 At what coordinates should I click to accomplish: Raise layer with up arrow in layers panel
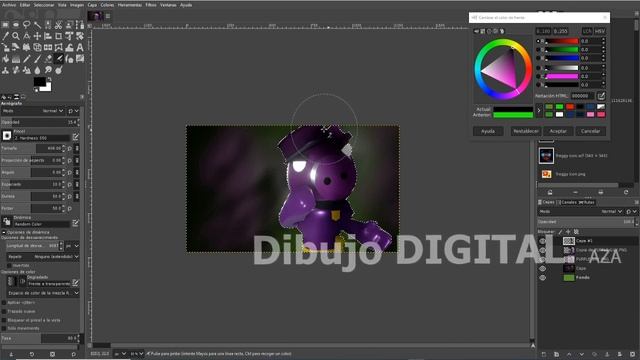569,354
